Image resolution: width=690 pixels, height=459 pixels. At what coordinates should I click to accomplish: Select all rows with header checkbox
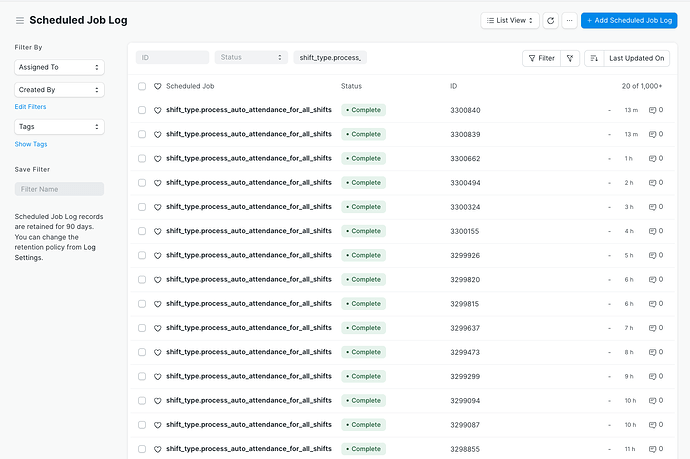click(x=142, y=86)
